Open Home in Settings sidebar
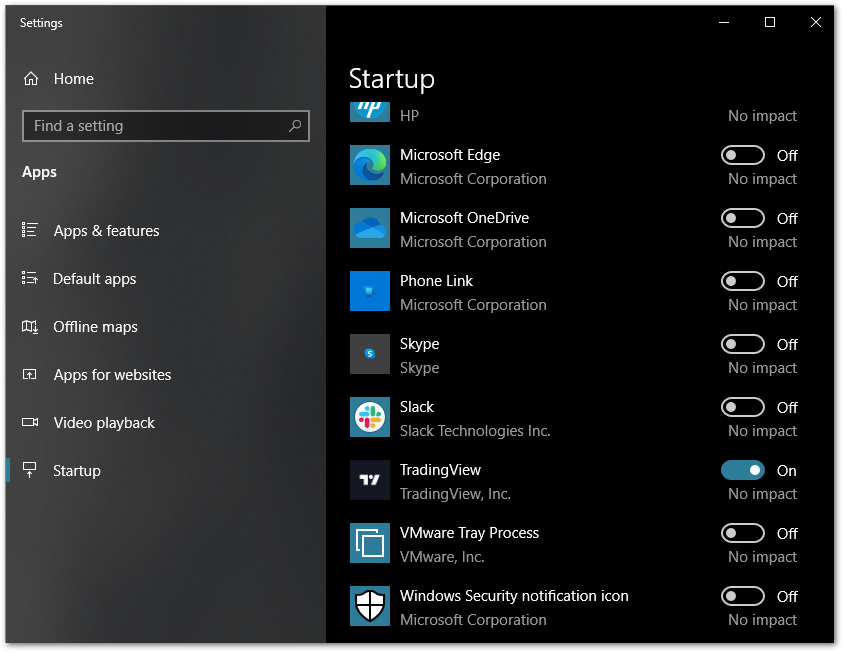843x652 pixels. coord(166,79)
